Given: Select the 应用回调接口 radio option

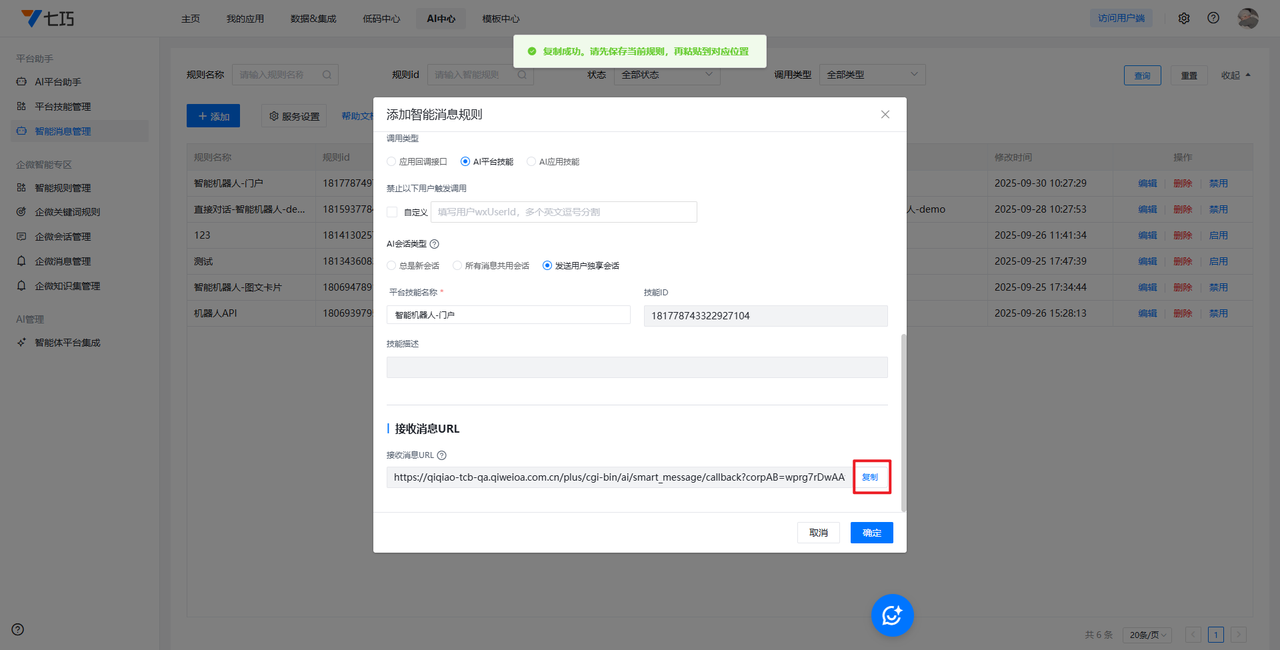Looking at the screenshot, I should point(392,161).
